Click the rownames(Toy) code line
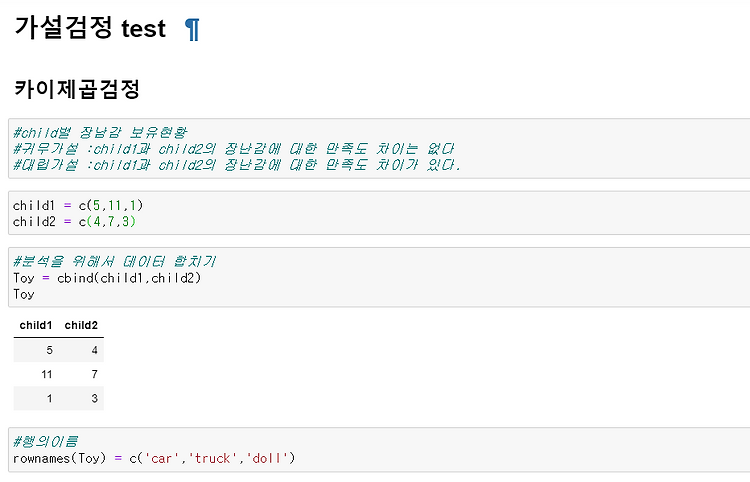Viewport: 750px width, 482px height. 154,458
